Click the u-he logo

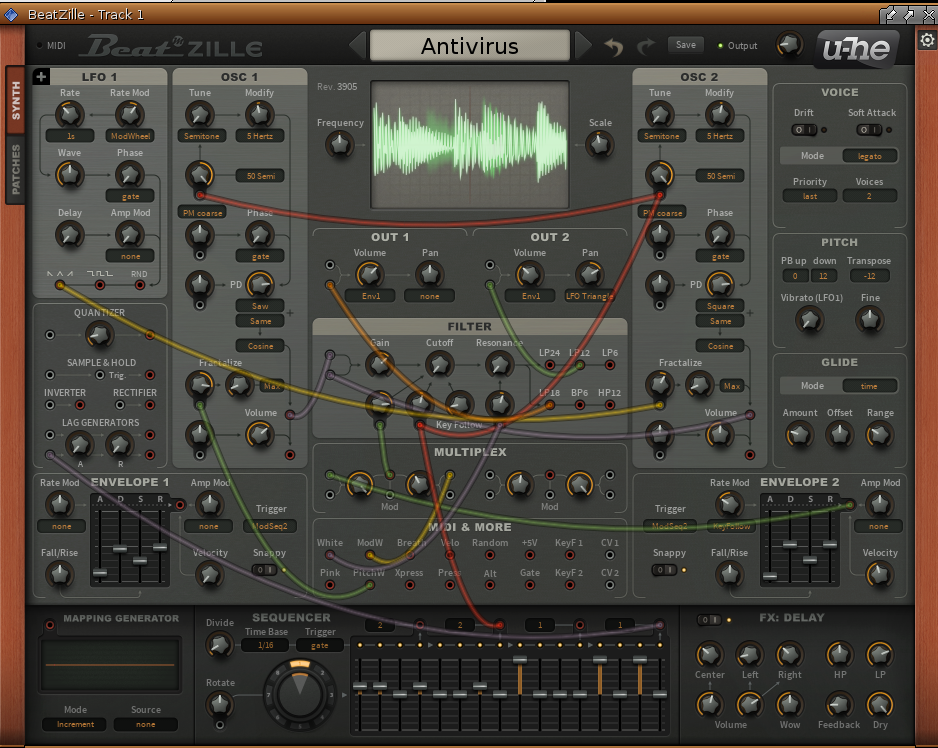[x=855, y=48]
